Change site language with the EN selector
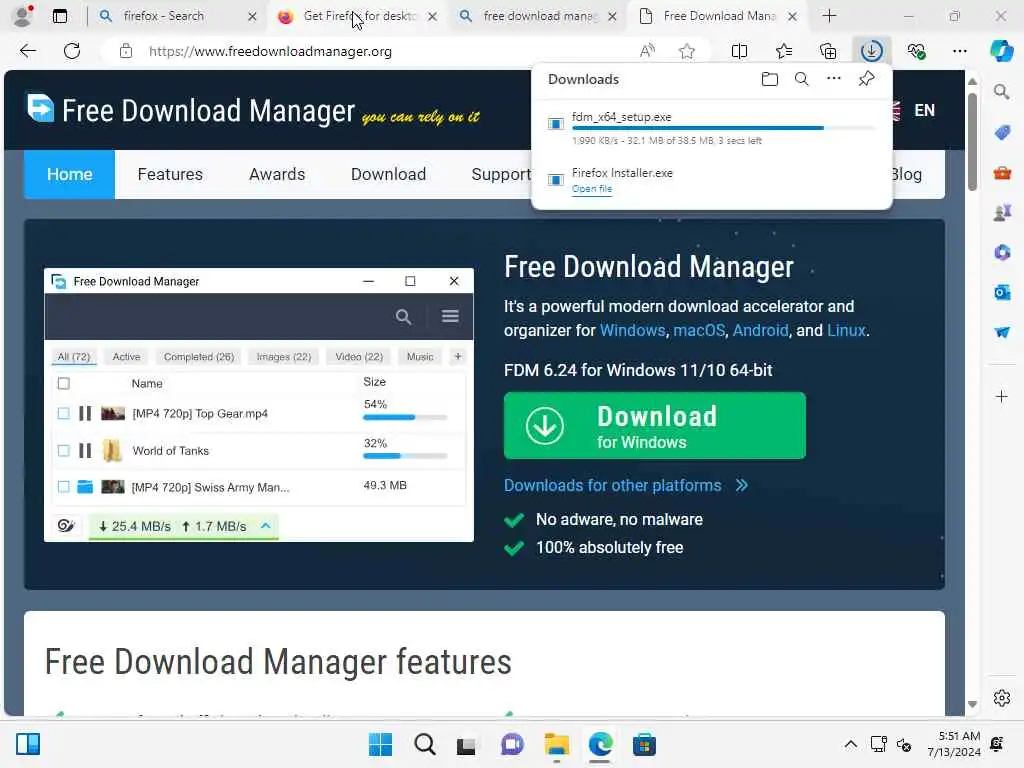This screenshot has width=1024, height=768. (923, 110)
